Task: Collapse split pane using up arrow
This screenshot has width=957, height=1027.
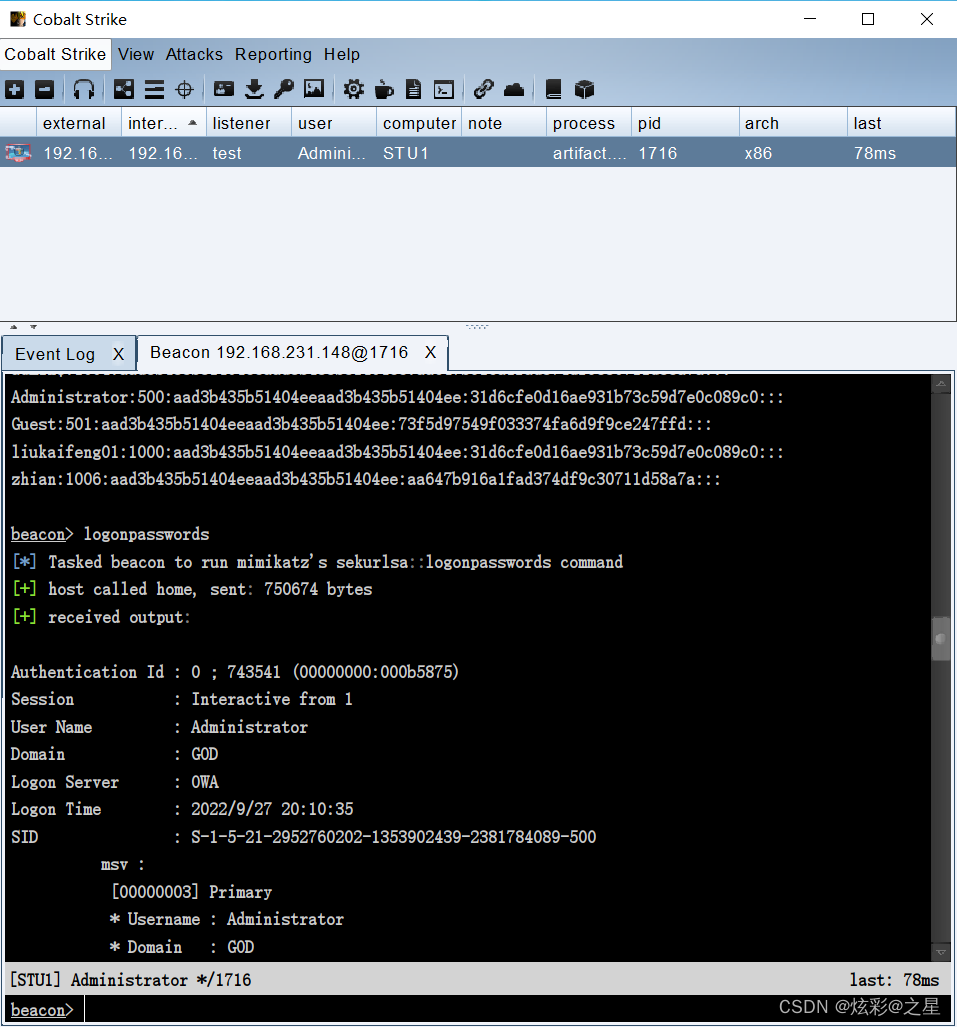Action: coord(14,326)
